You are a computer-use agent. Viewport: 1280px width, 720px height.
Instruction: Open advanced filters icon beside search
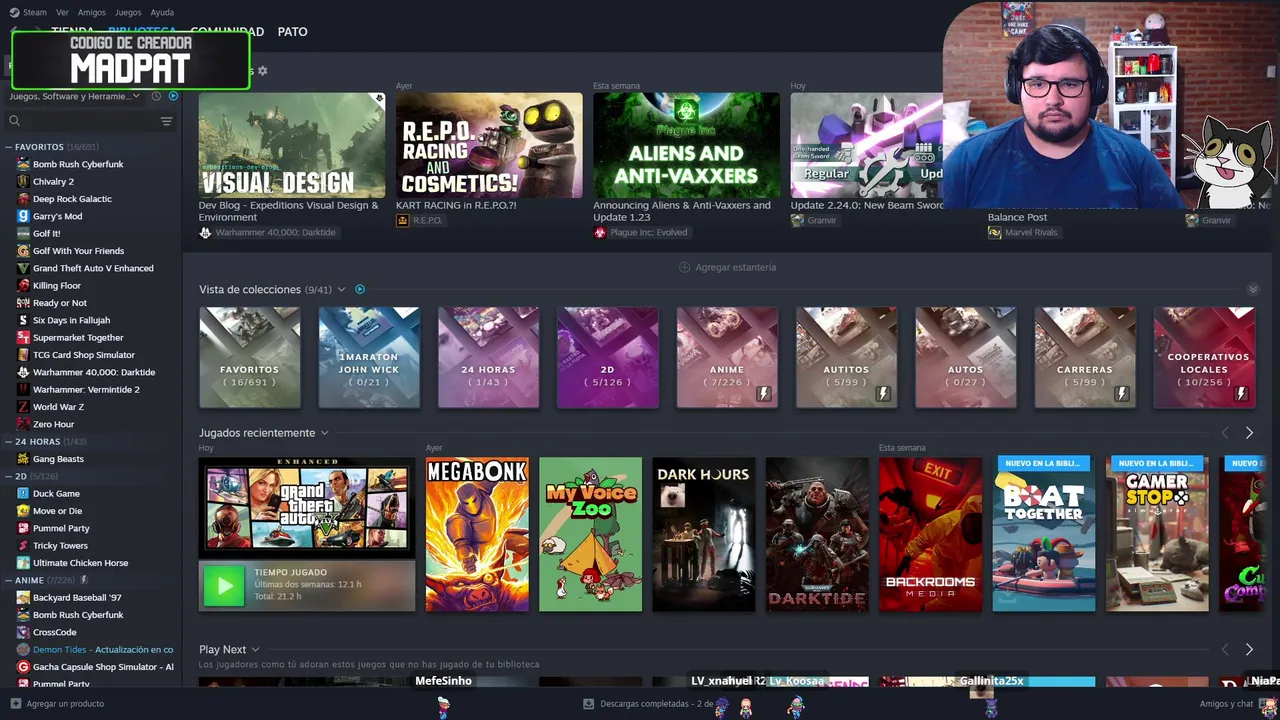coord(166,121)
